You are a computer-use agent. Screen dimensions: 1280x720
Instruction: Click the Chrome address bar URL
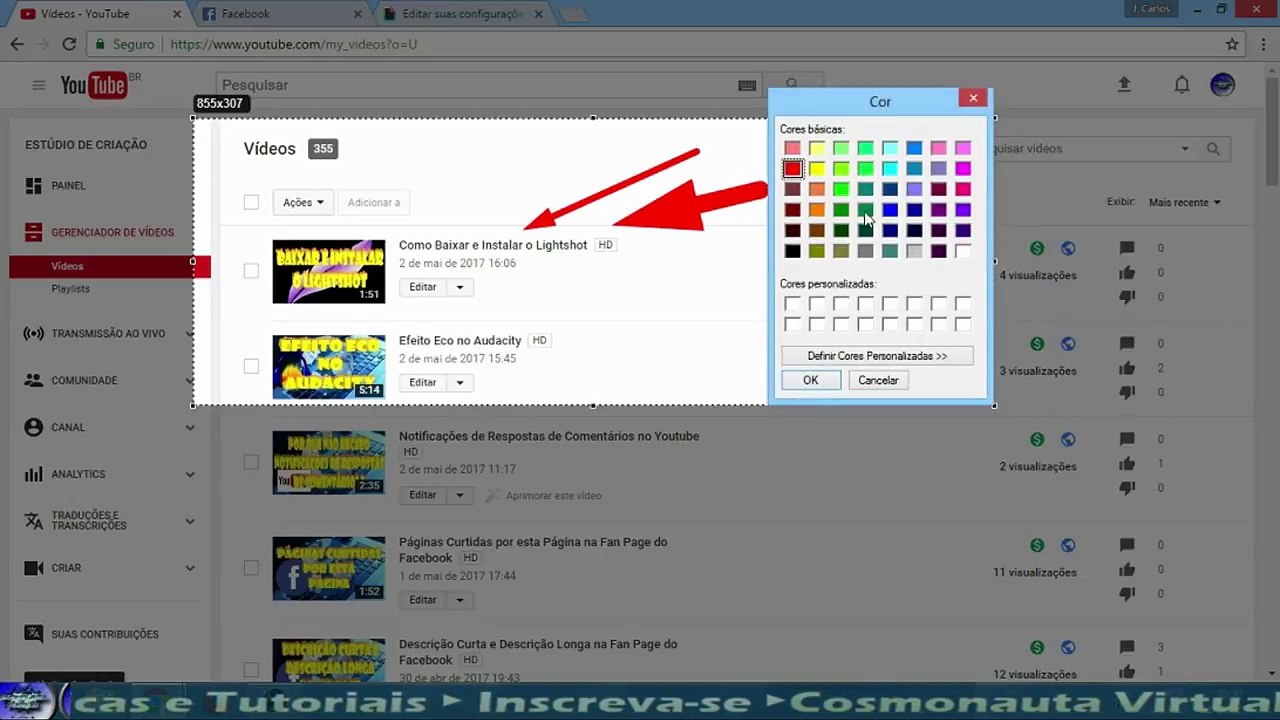(293, 44)
